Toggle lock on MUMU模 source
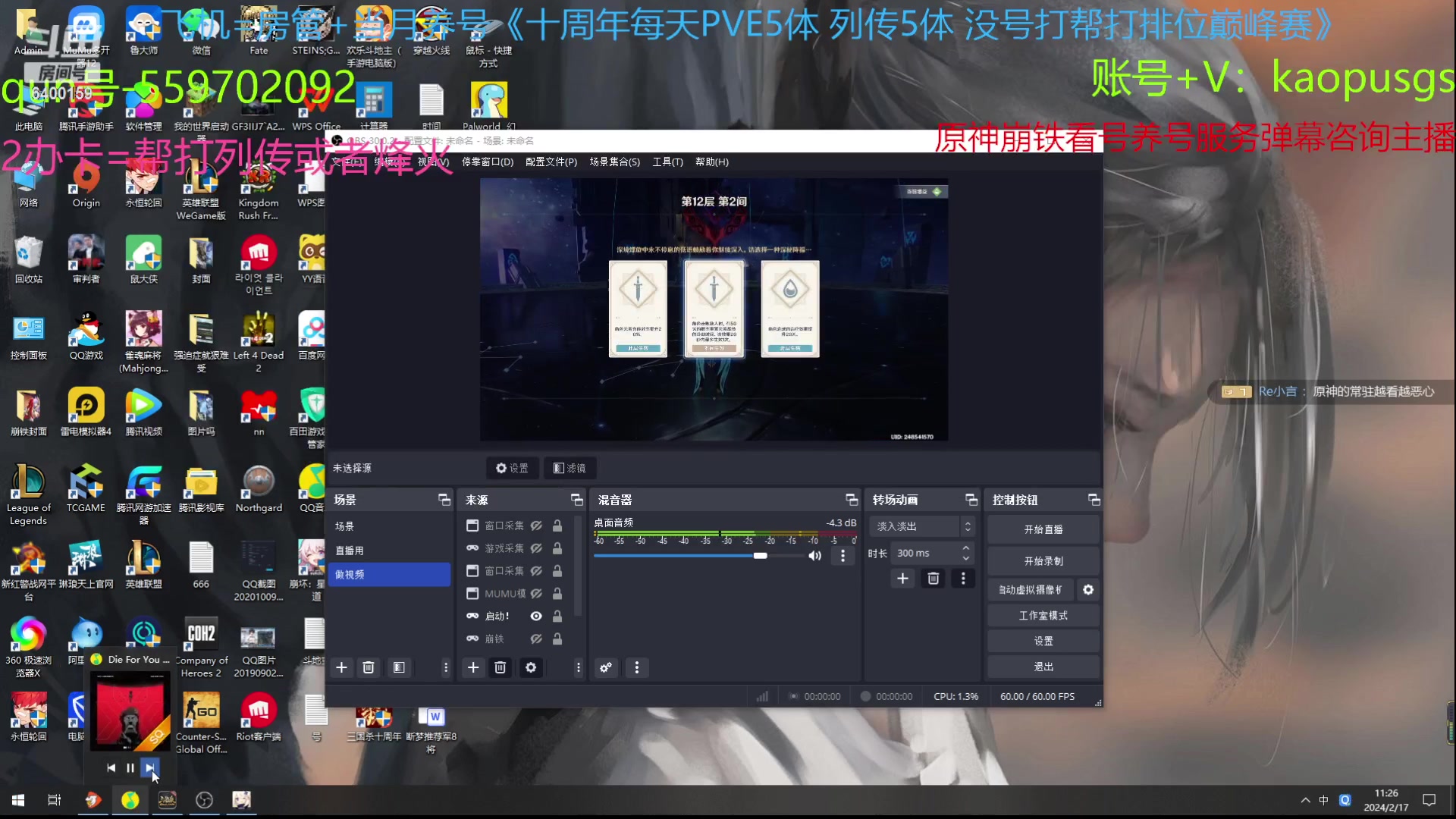The width and height of the screenshot is (1456, 819). [557, 594]
